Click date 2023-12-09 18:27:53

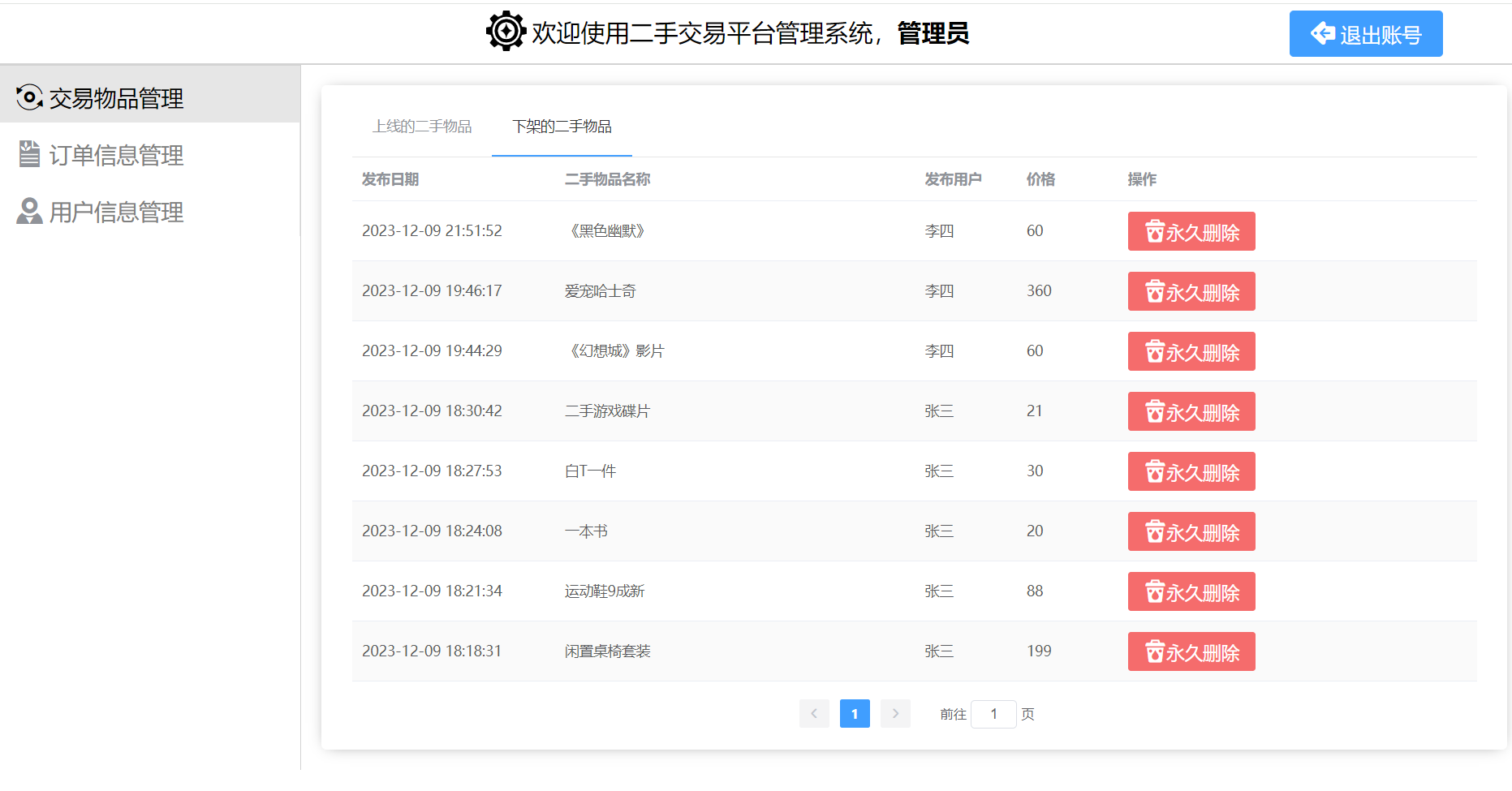click(432, 471)
